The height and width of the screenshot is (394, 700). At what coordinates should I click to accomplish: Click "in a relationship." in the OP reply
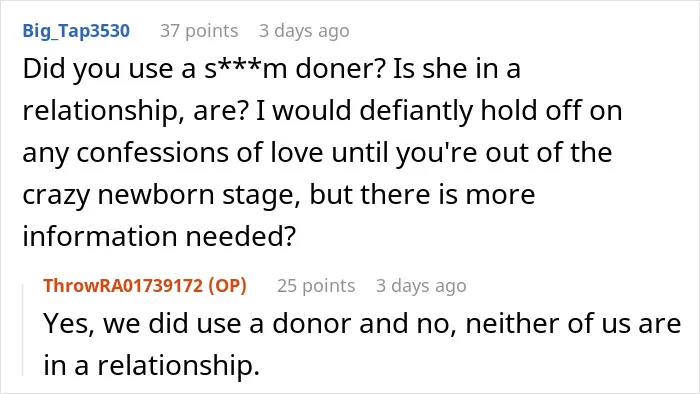pos(151,365)
